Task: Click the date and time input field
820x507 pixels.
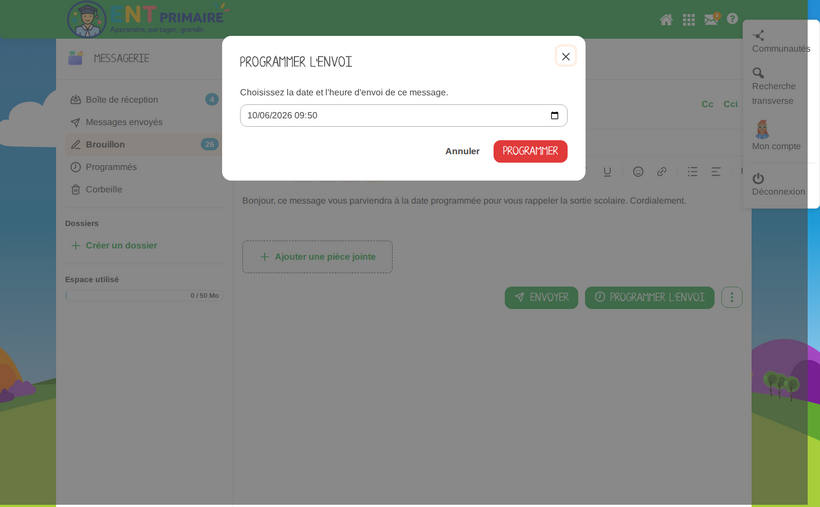Action: 403,116
